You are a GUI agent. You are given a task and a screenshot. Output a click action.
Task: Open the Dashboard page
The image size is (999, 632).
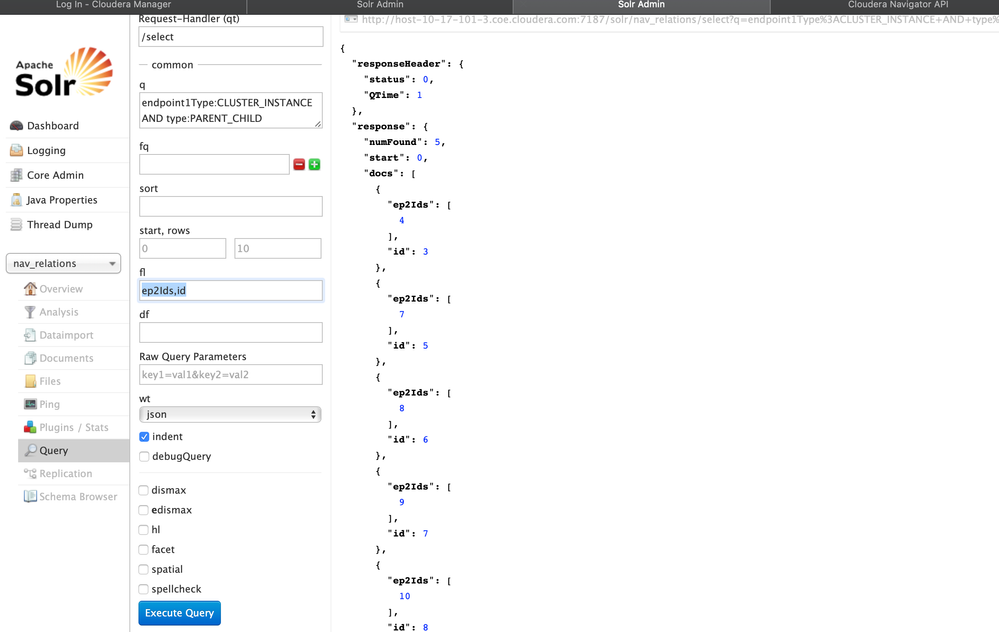point(53,126)
